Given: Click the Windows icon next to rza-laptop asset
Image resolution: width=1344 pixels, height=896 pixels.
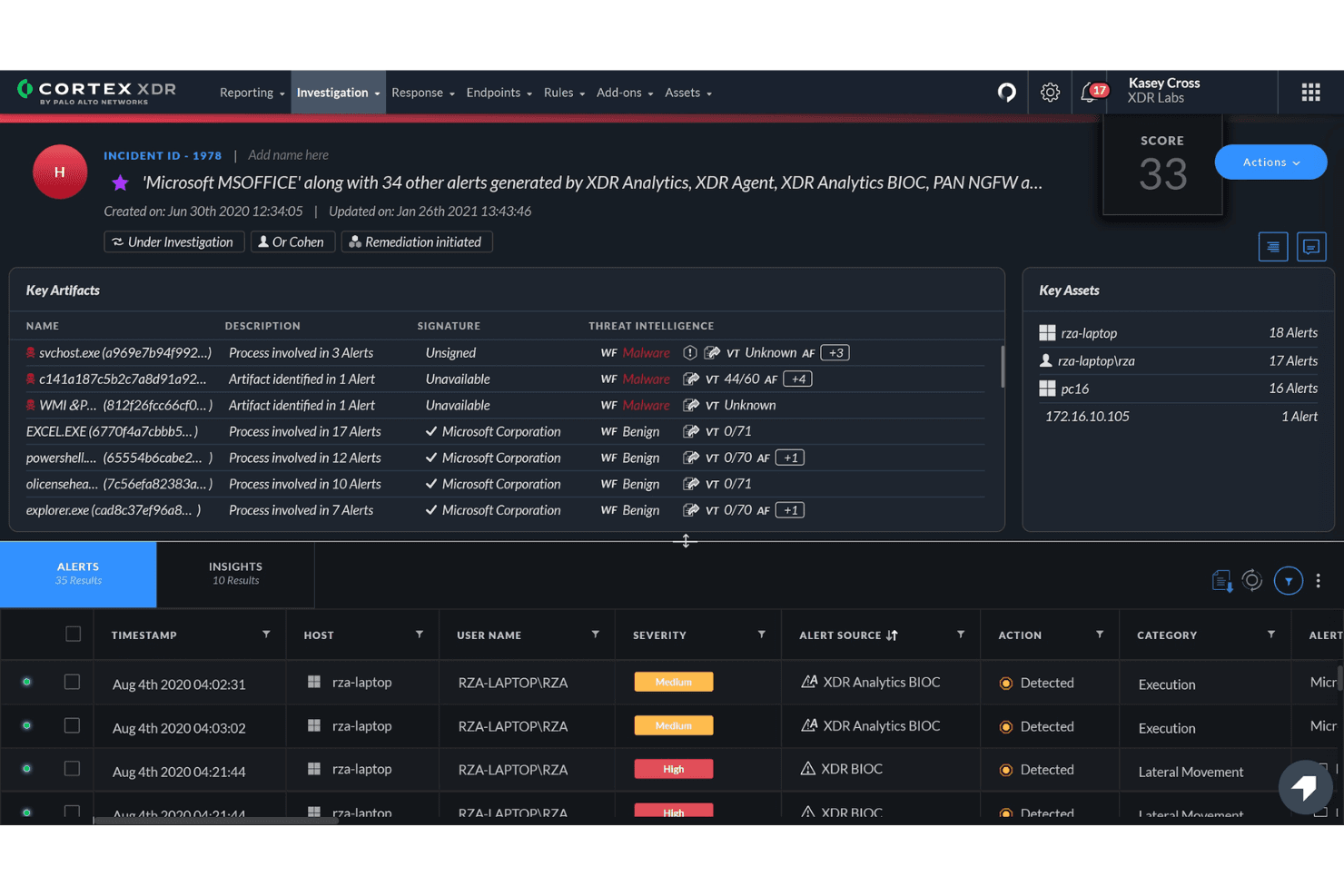Looking at the screenshot, I should click(1047, 333).
